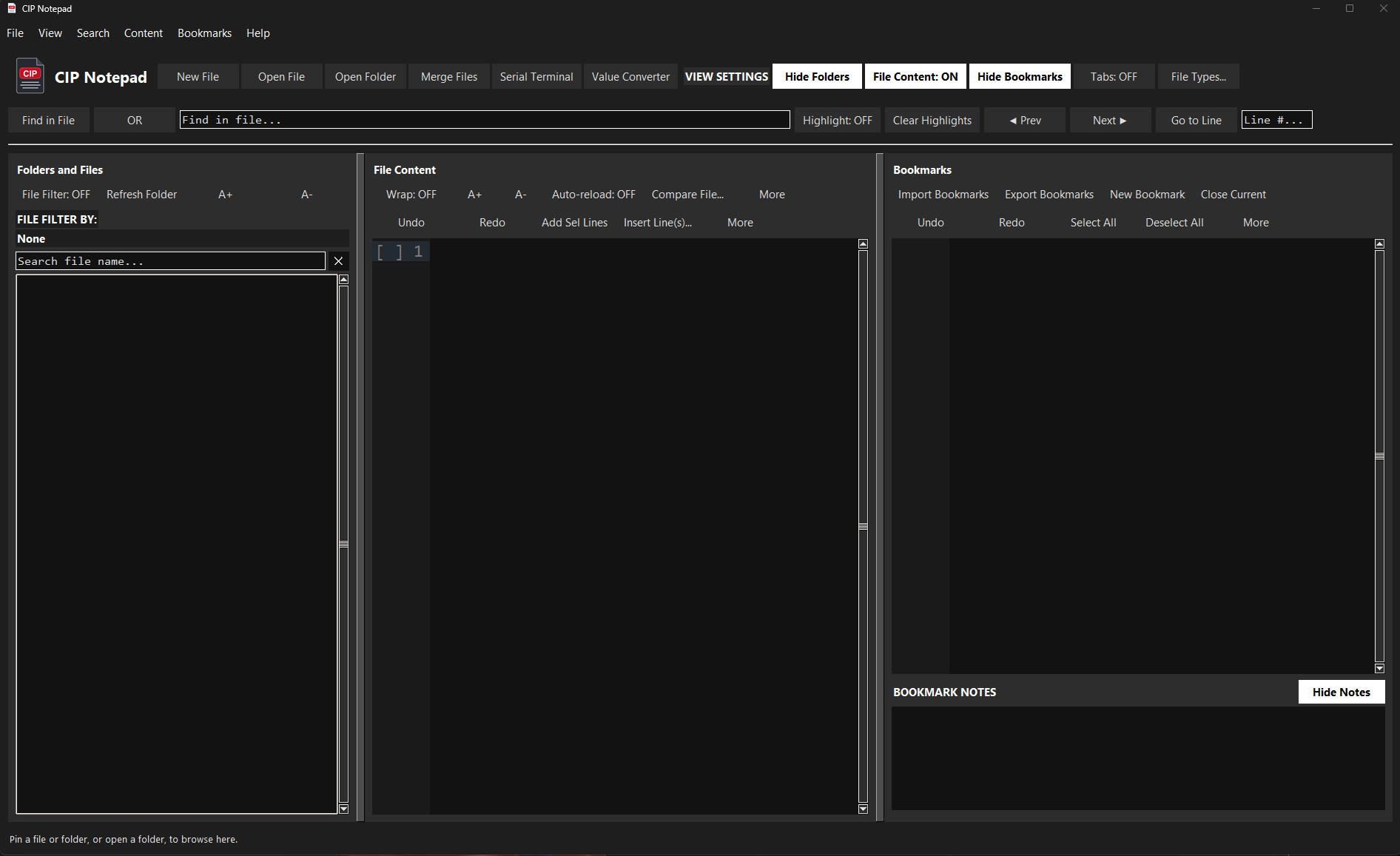Click the Find in file... input field
The image size is (1400, 856).
pyautogui.click(x=485, y=120)
